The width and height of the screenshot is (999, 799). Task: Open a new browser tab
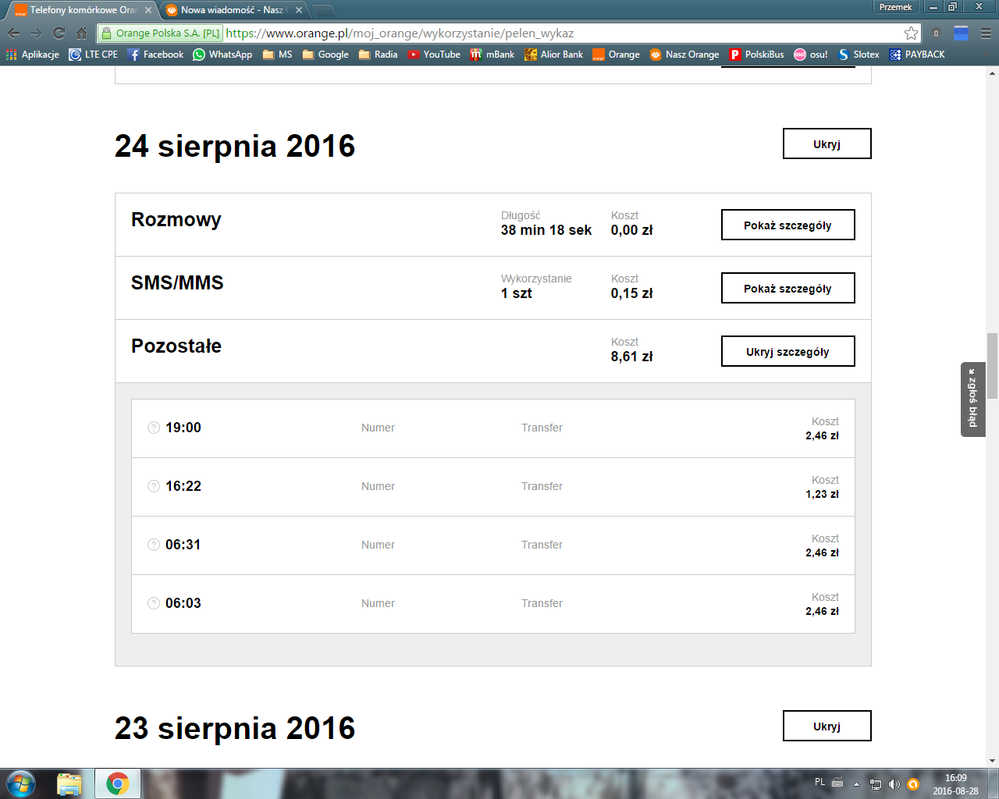pyautogui.click(x=324, y=10)
